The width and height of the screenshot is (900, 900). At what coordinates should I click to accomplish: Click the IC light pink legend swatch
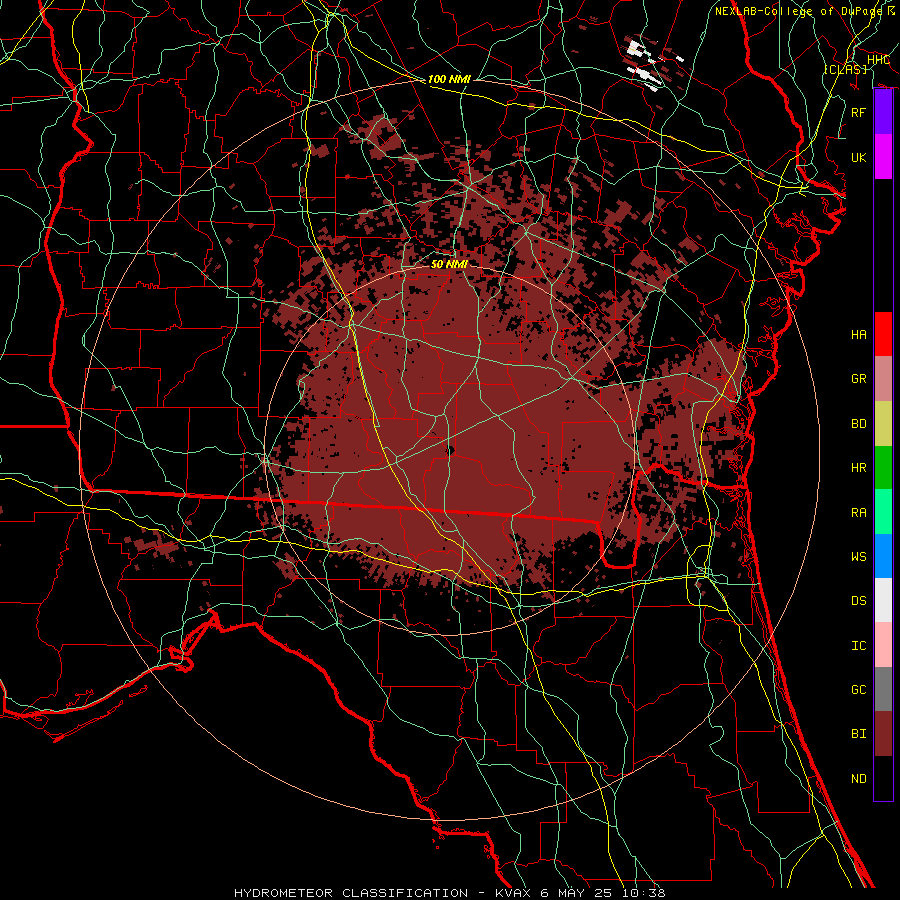883,645
